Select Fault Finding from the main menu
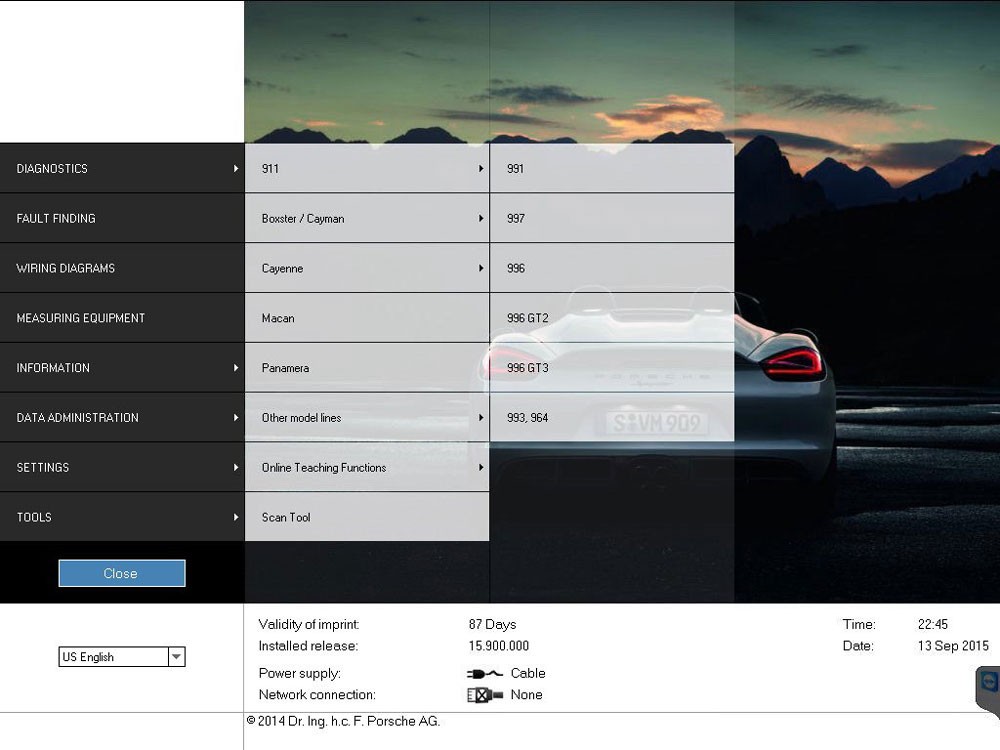 coord(122,219)
